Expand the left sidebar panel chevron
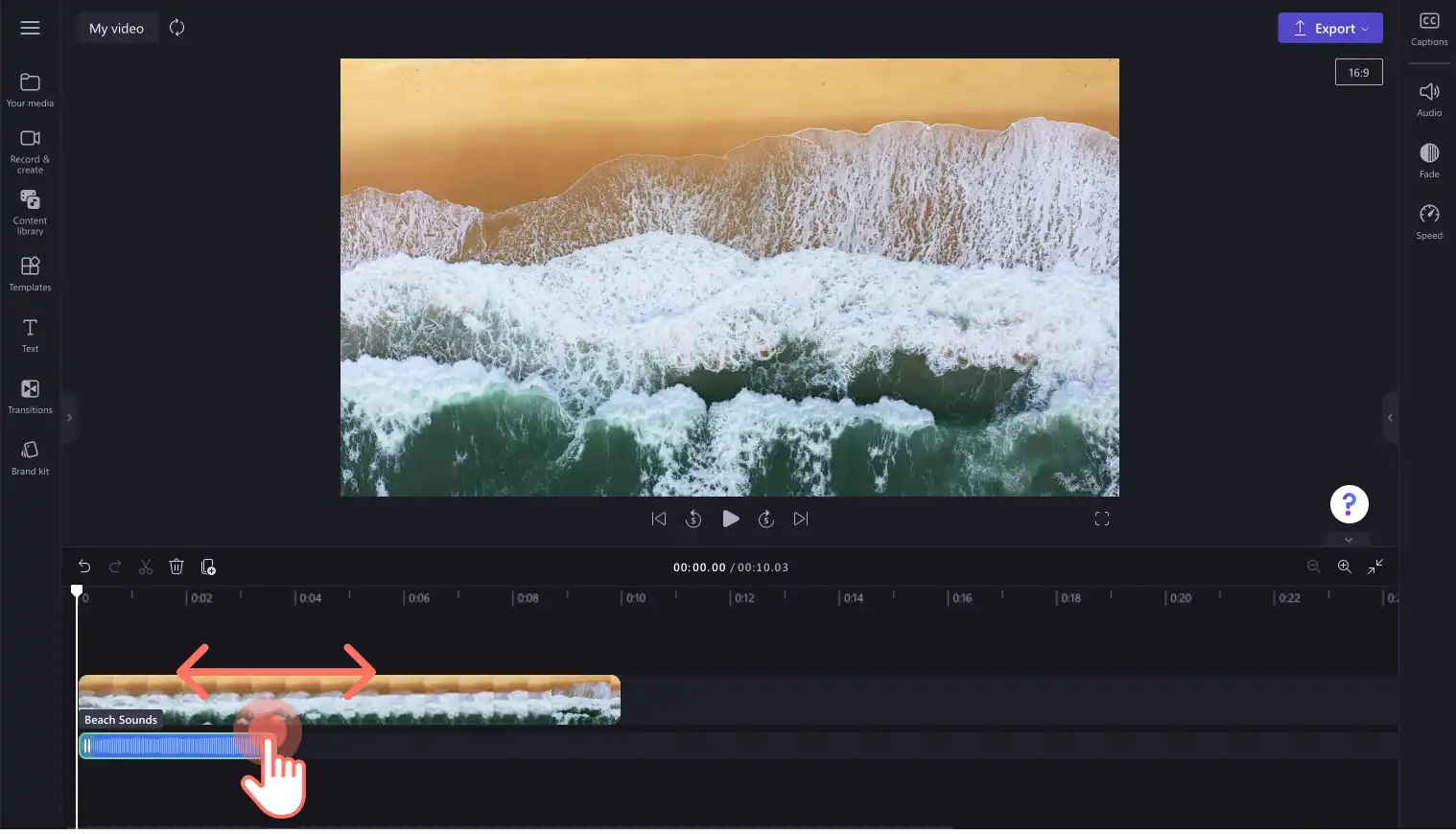Image resolution: width=1456 pixels, height=834 pixels. coord(69,417)
